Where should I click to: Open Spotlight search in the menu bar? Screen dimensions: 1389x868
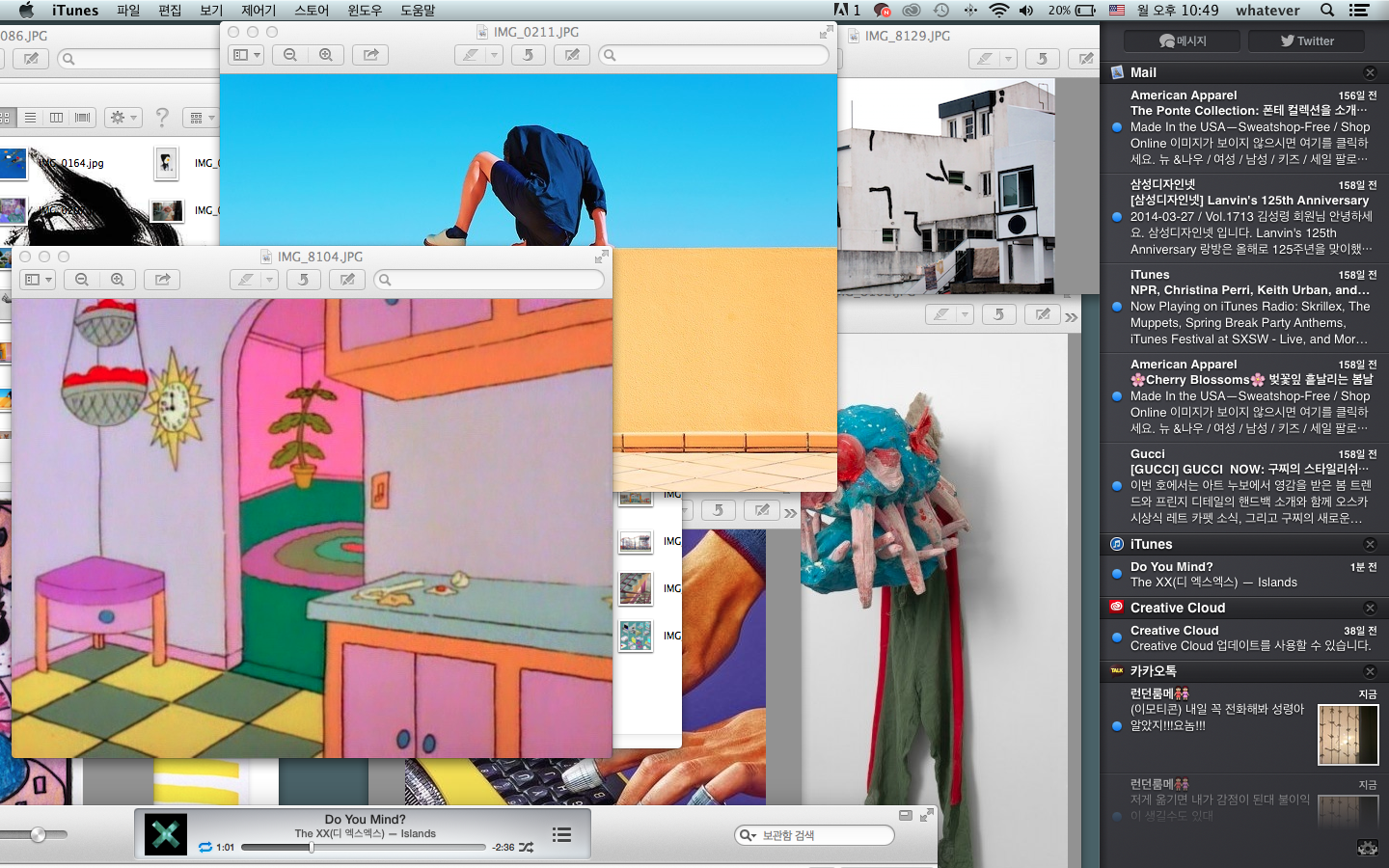point(1327,11)
